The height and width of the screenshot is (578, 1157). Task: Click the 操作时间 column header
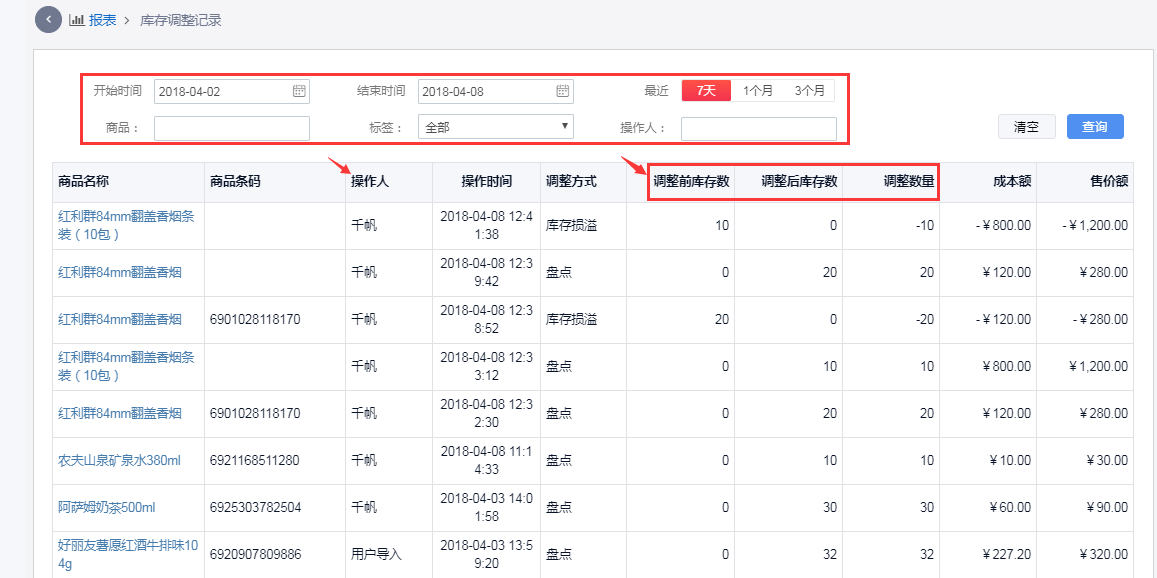pyautogui.click(x=486, y=182)
